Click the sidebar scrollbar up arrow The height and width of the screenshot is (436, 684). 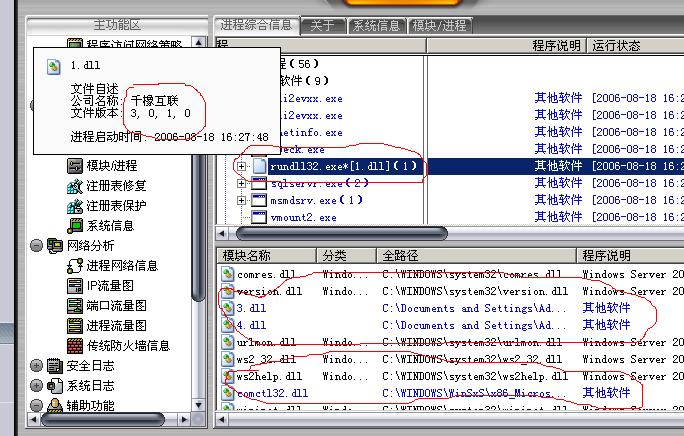tap(198, 45)
